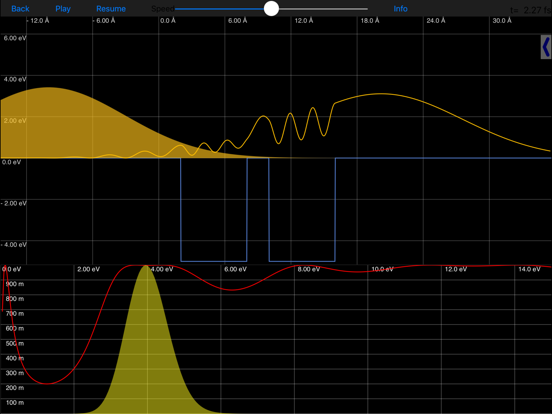
Task: Click the left blue potential well bottom
Action: point(214,261)
